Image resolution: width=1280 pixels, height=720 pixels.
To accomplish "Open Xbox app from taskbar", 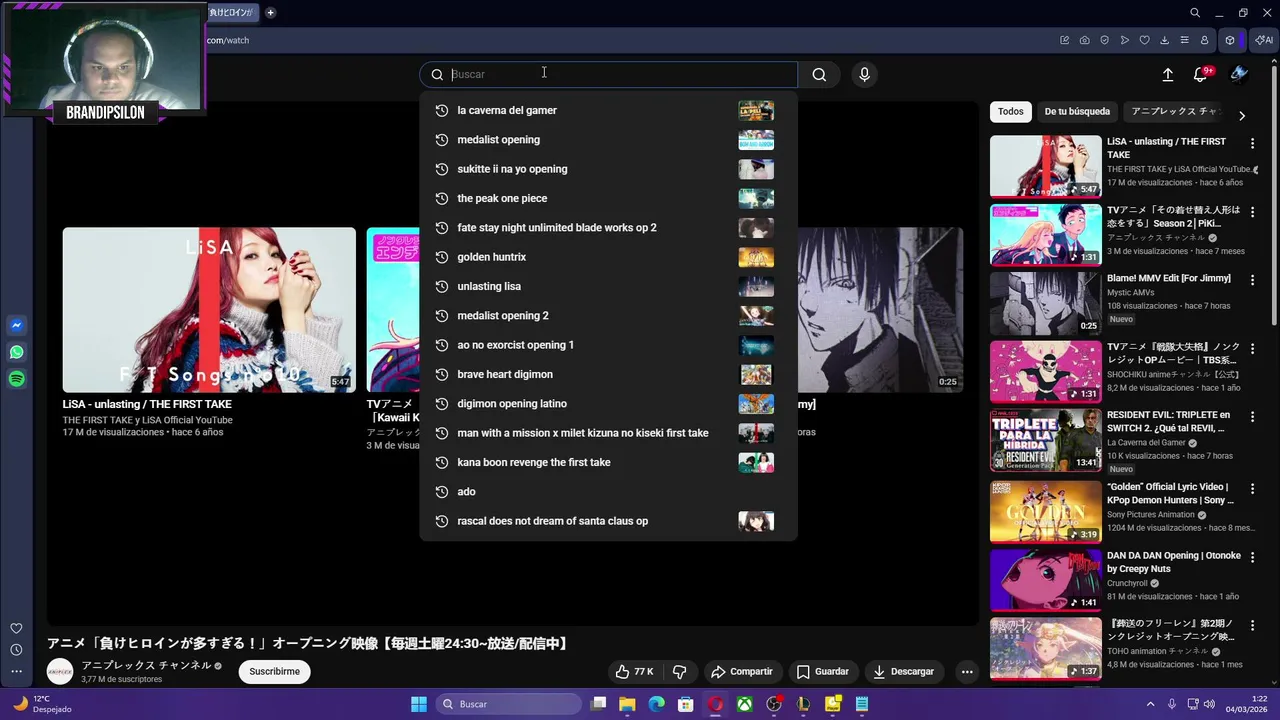I will coord(745,704).
